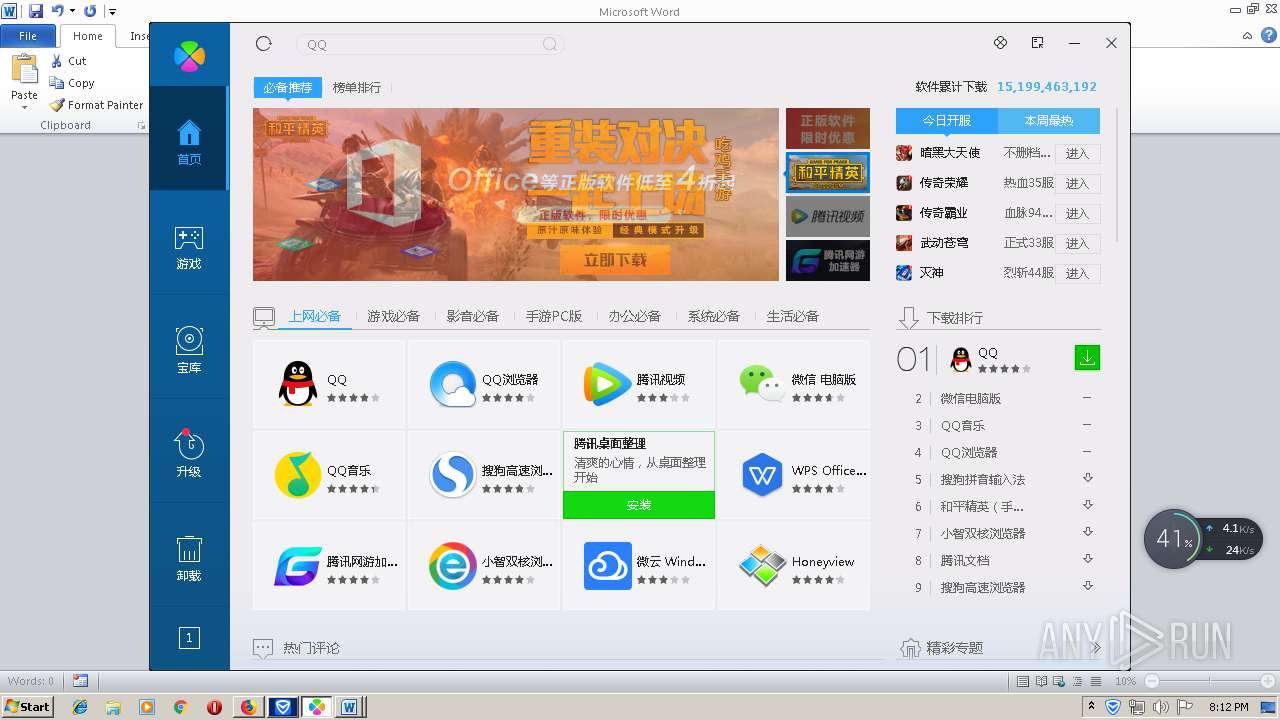This screenshot has height=720, width=1280.
Task: Switch to 必备推荐 tab
Action: click(288, 88)
